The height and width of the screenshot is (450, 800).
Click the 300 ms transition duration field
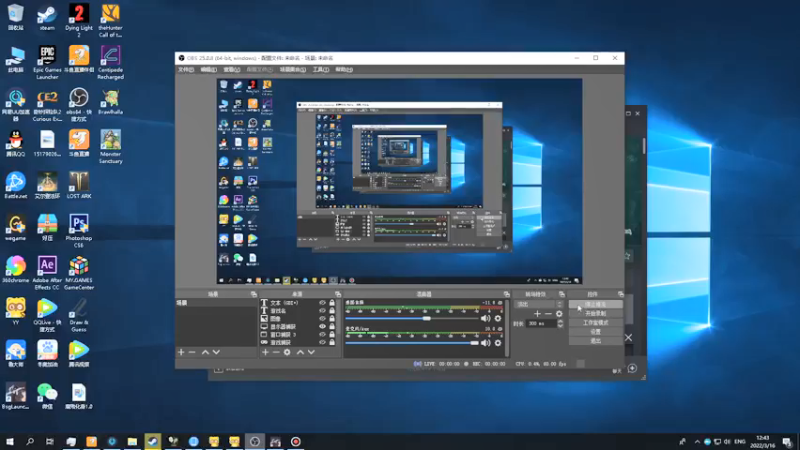pyautogui.click(x=541, y=323)
